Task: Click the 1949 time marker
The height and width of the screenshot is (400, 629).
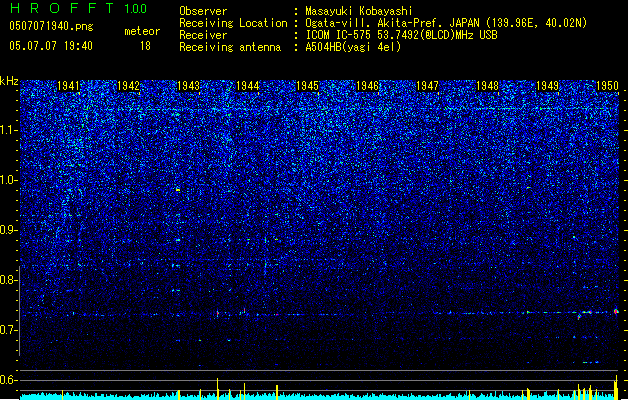Action: tap(548, 86)
